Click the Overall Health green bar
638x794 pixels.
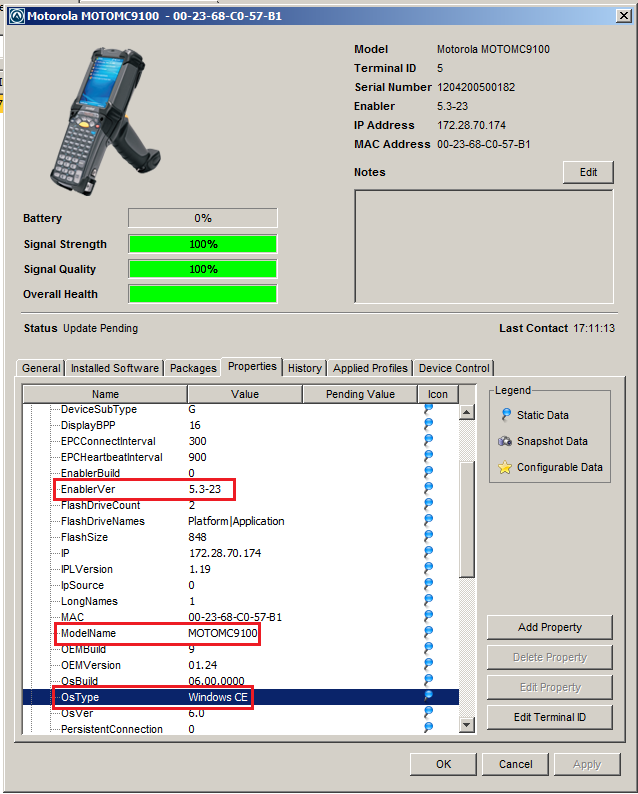click(203, 294)
